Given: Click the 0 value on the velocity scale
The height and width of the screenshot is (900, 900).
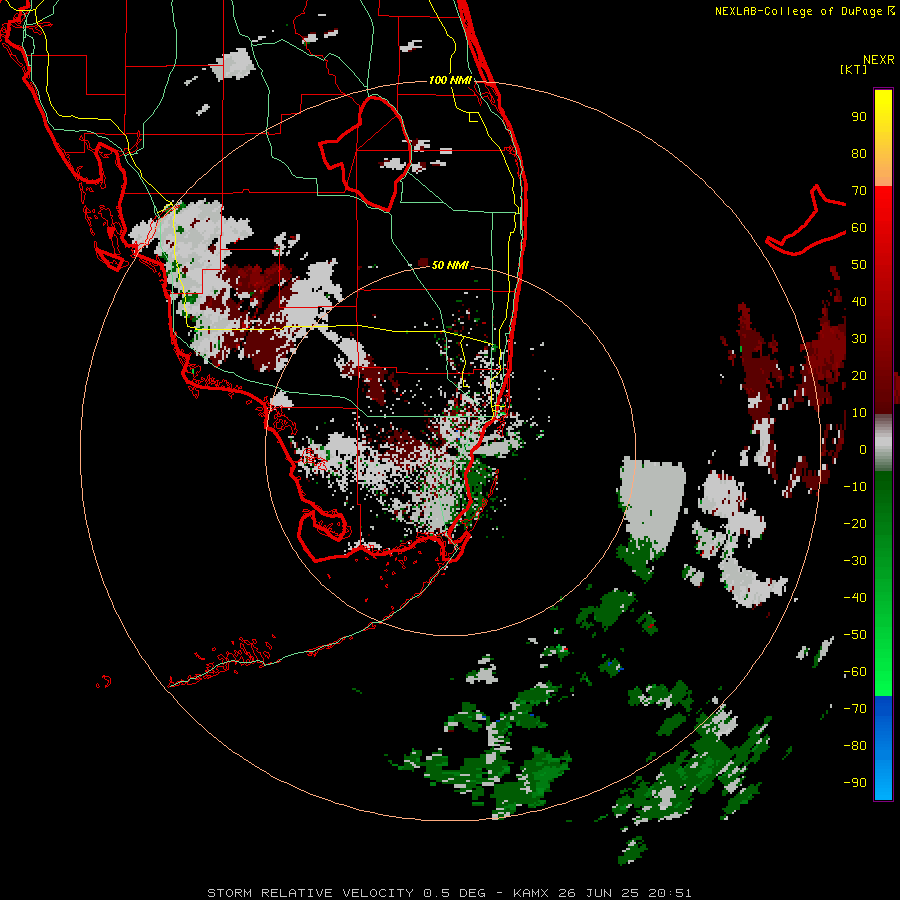Looking at the screenshot, I should coord(863,449).
